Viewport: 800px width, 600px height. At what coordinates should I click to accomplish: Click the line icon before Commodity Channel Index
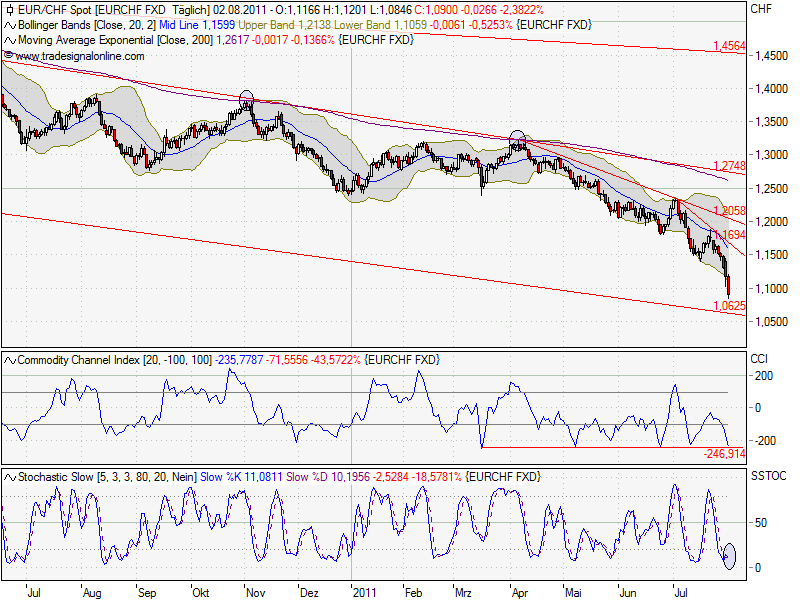tap(10, 361)
